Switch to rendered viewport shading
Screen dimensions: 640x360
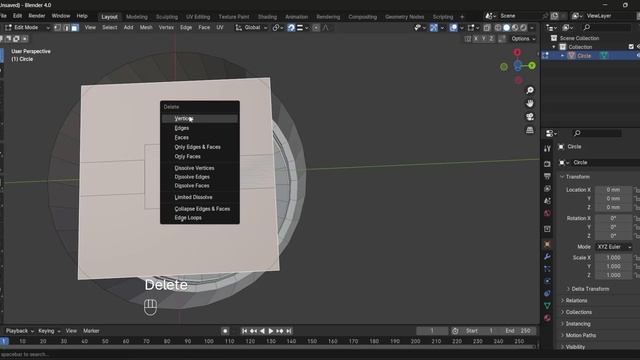pyautogui.click(x=524, y=28)
